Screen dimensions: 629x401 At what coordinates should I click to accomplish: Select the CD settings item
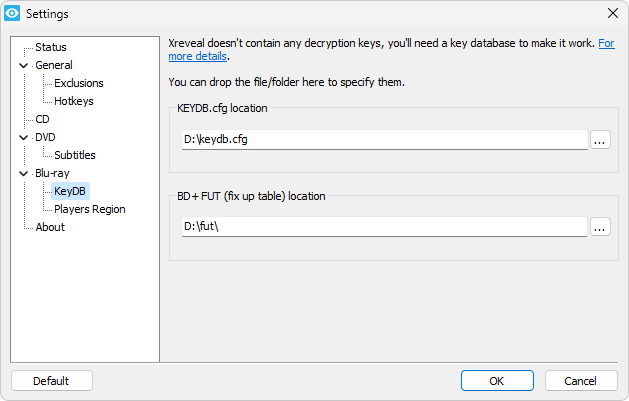click(42, 119)
